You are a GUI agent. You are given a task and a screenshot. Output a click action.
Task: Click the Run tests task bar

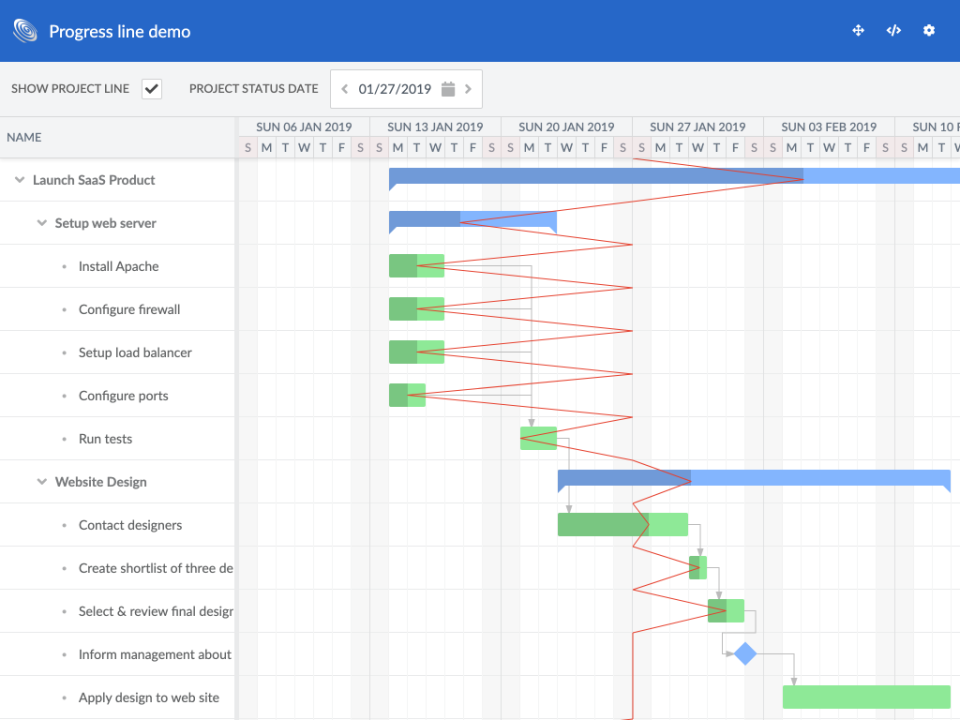click(x=538, y=438)
